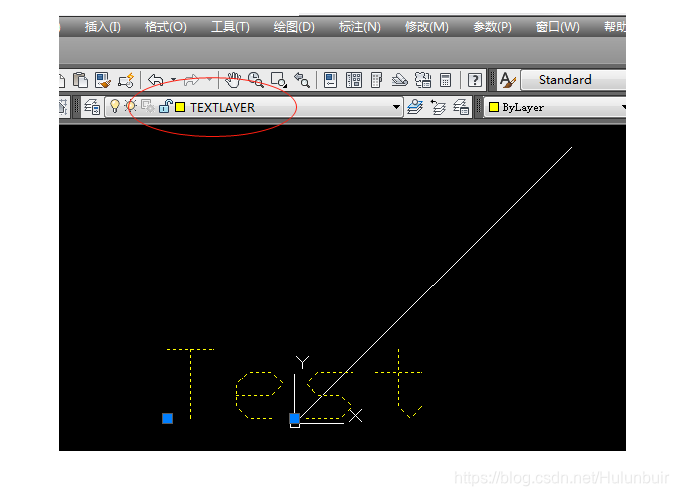This screenshot has width=679, height=496.
Task: Click the grayed Redo arrow
Action: click(x=191, y=80)
